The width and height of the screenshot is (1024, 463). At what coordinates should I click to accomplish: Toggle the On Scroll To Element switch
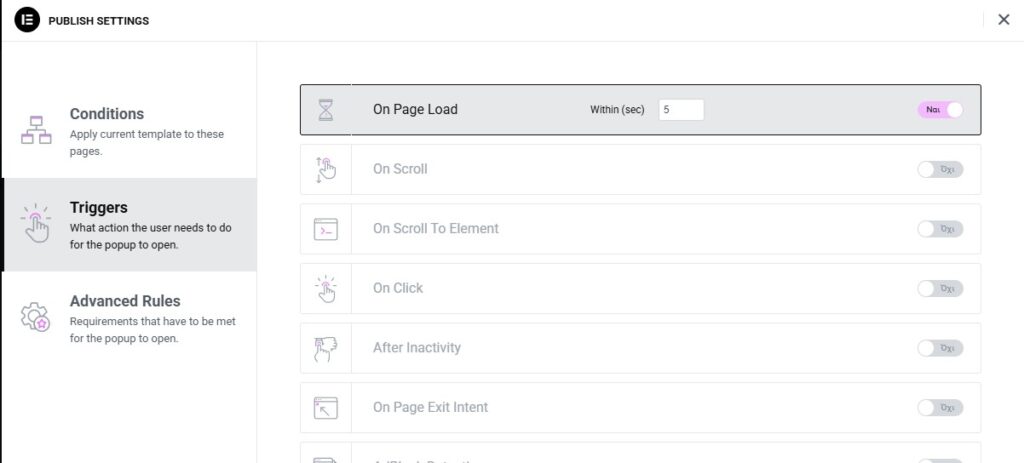[940, 229]
